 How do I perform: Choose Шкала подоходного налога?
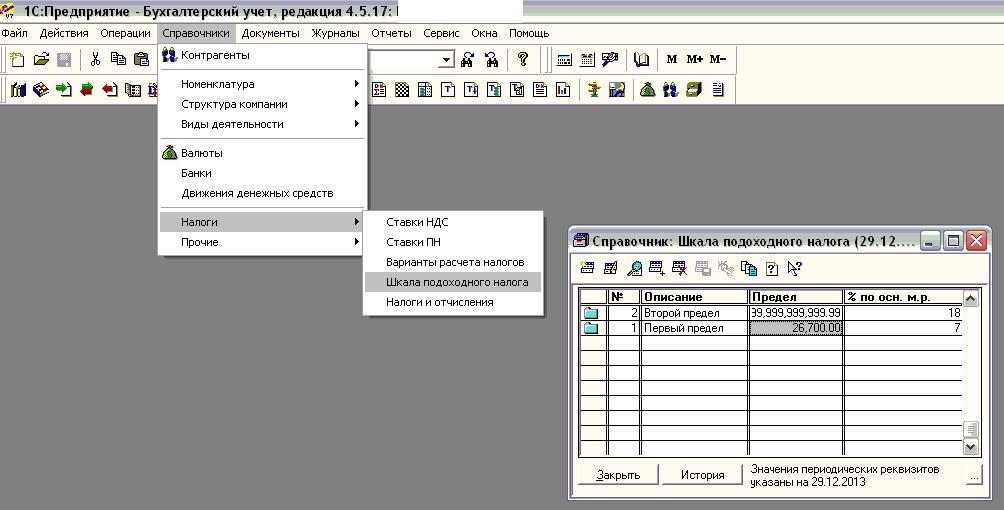coord(453,282)
